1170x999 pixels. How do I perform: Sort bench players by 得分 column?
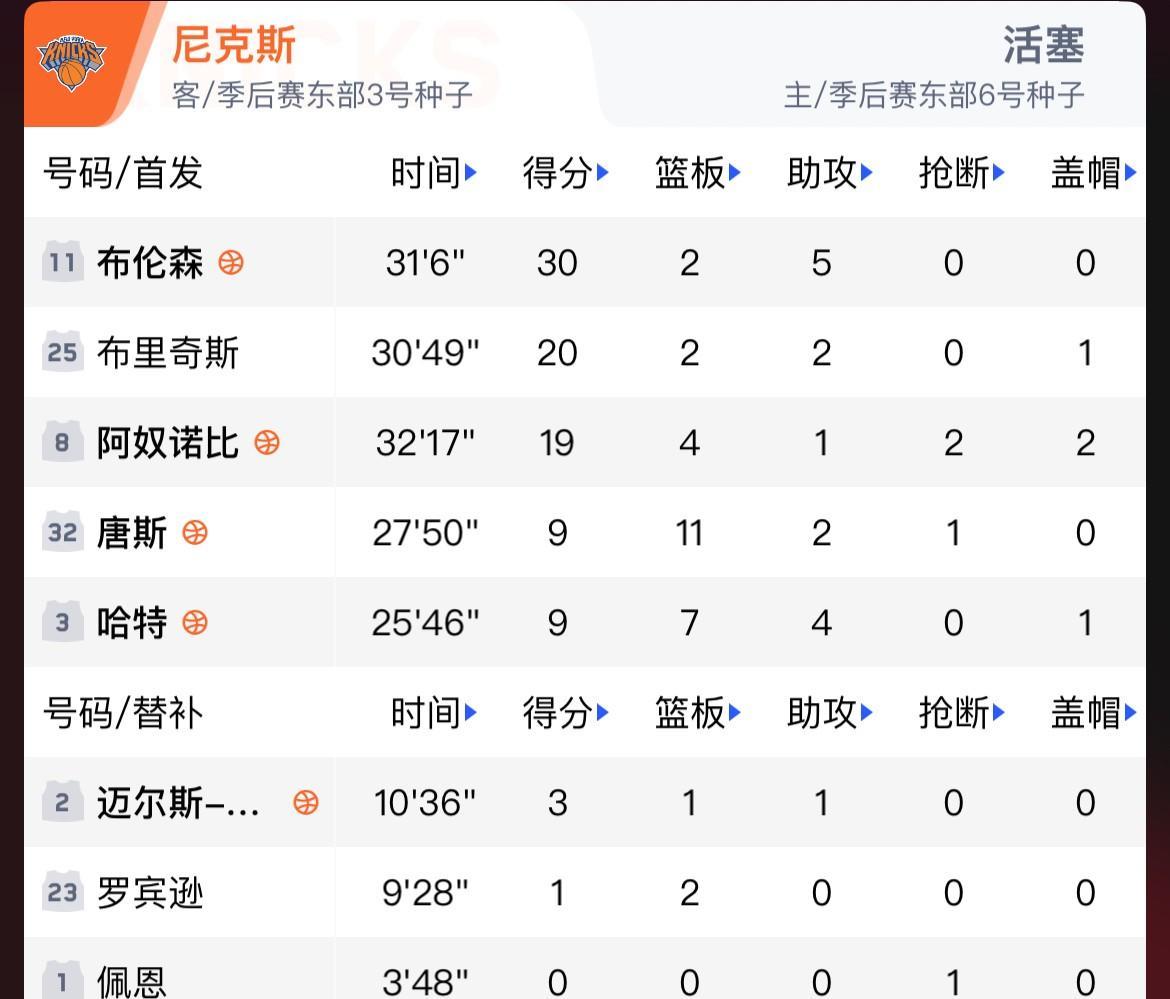click(566, 713)
